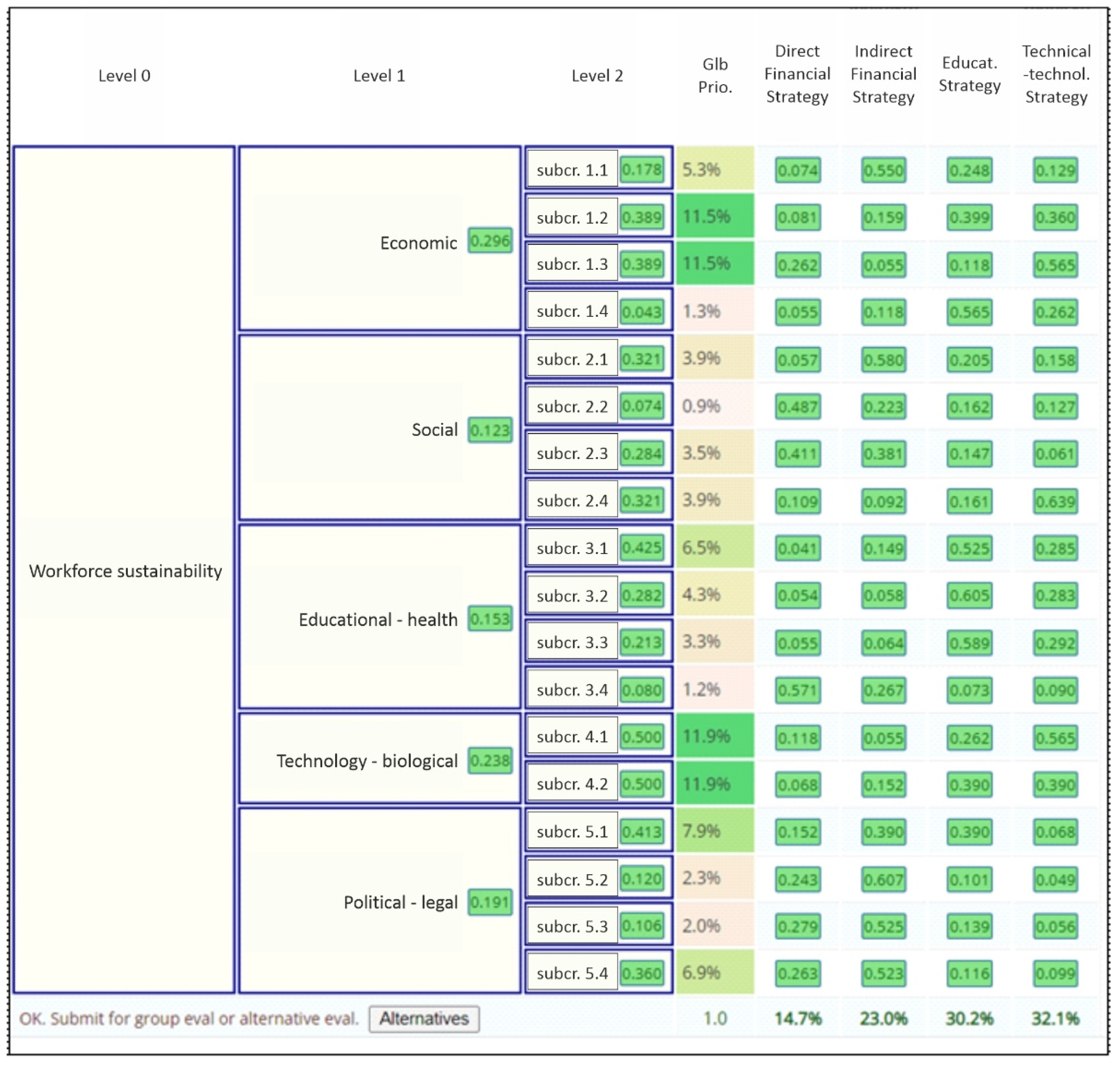Image resolution: width=1120 pixels, height=1066 pixels.
Task: Click Technical value 0.639 for subcr. 2.4
Action: point(1055,501)
